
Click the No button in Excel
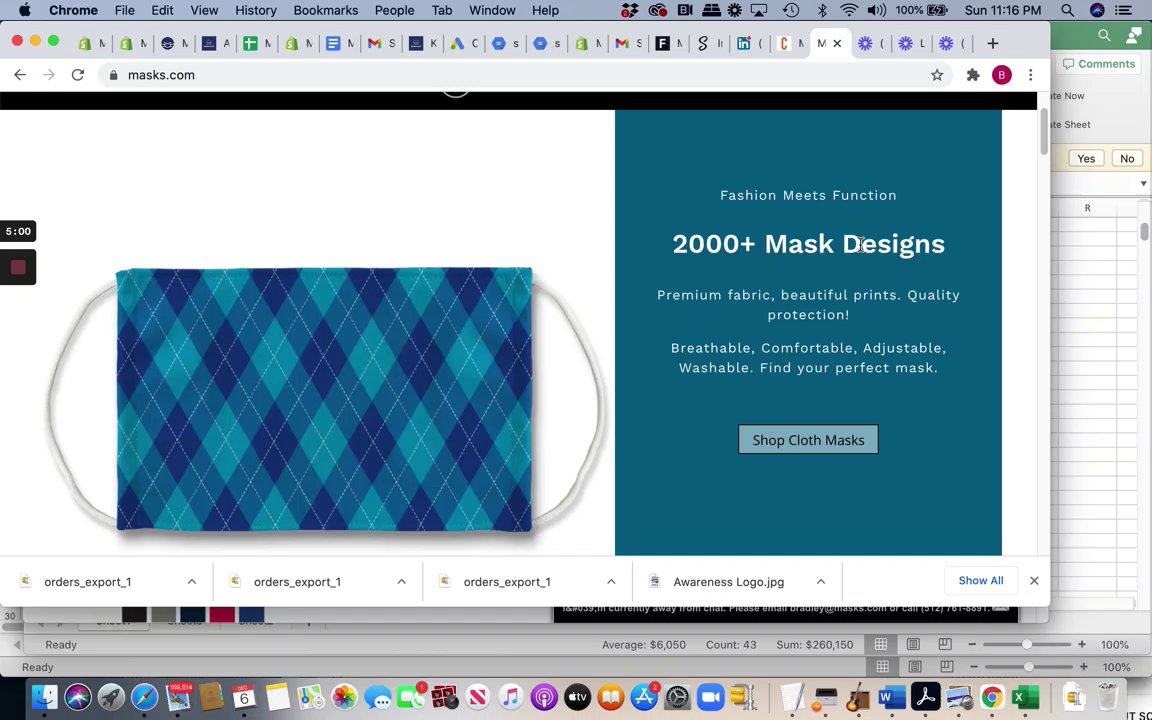(1127, 159)
